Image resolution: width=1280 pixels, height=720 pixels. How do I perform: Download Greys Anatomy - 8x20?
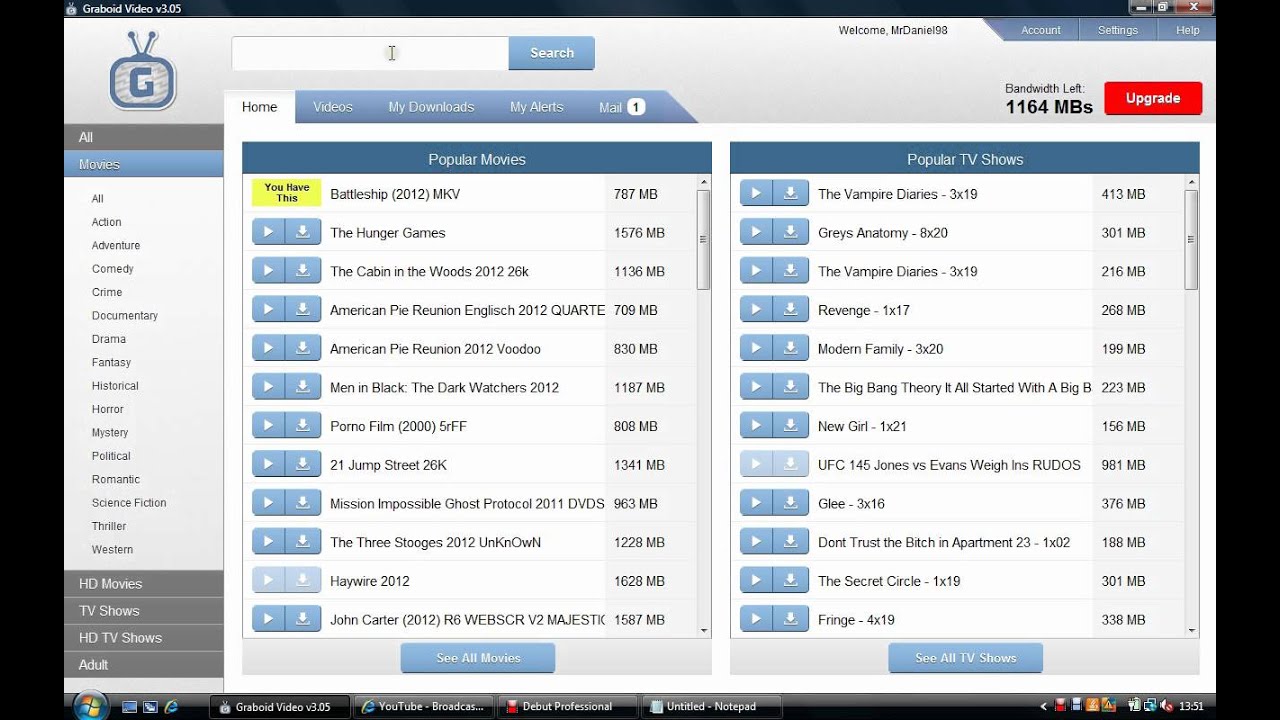791,233
